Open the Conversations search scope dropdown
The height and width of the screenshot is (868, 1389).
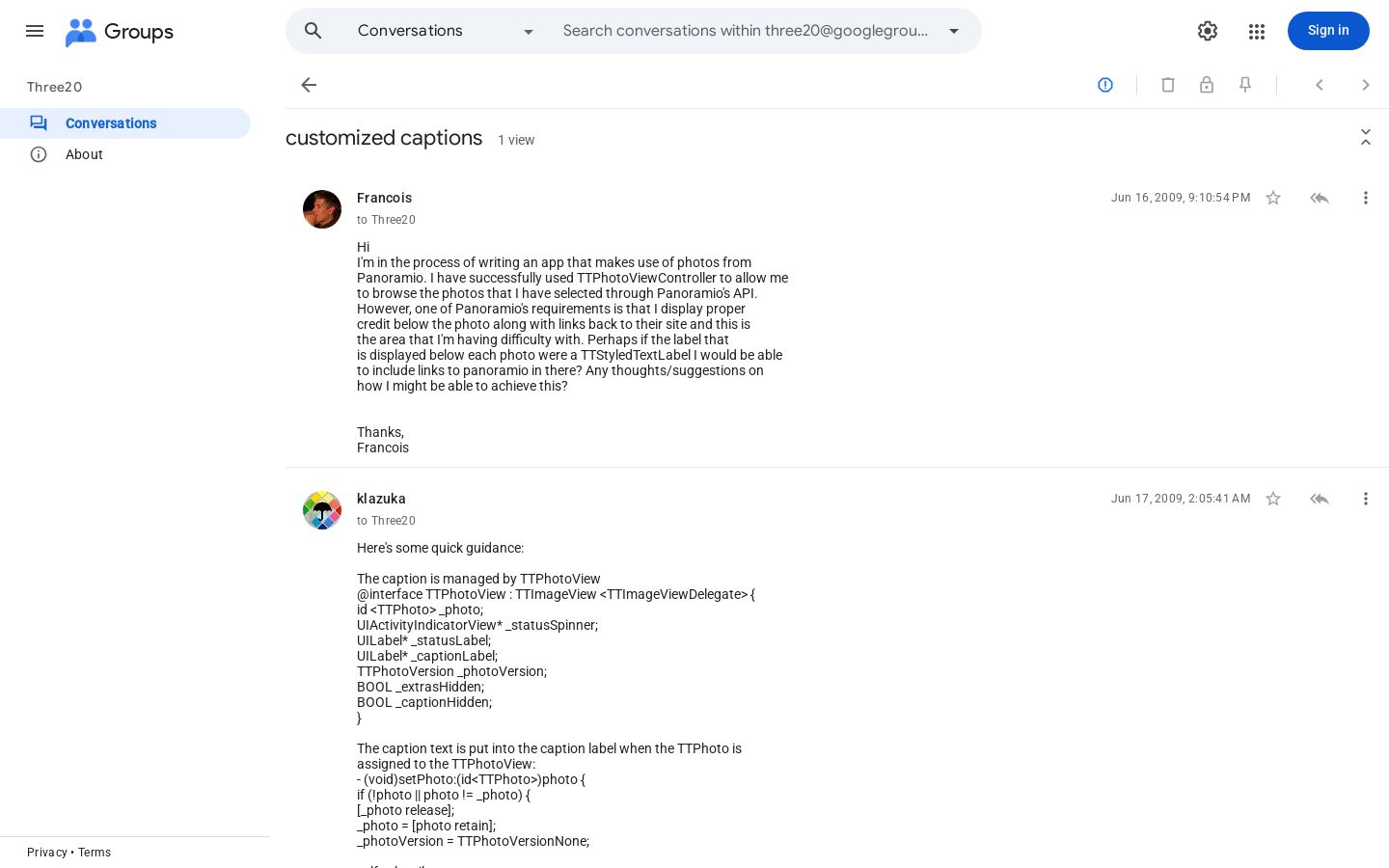coord(447,31)
